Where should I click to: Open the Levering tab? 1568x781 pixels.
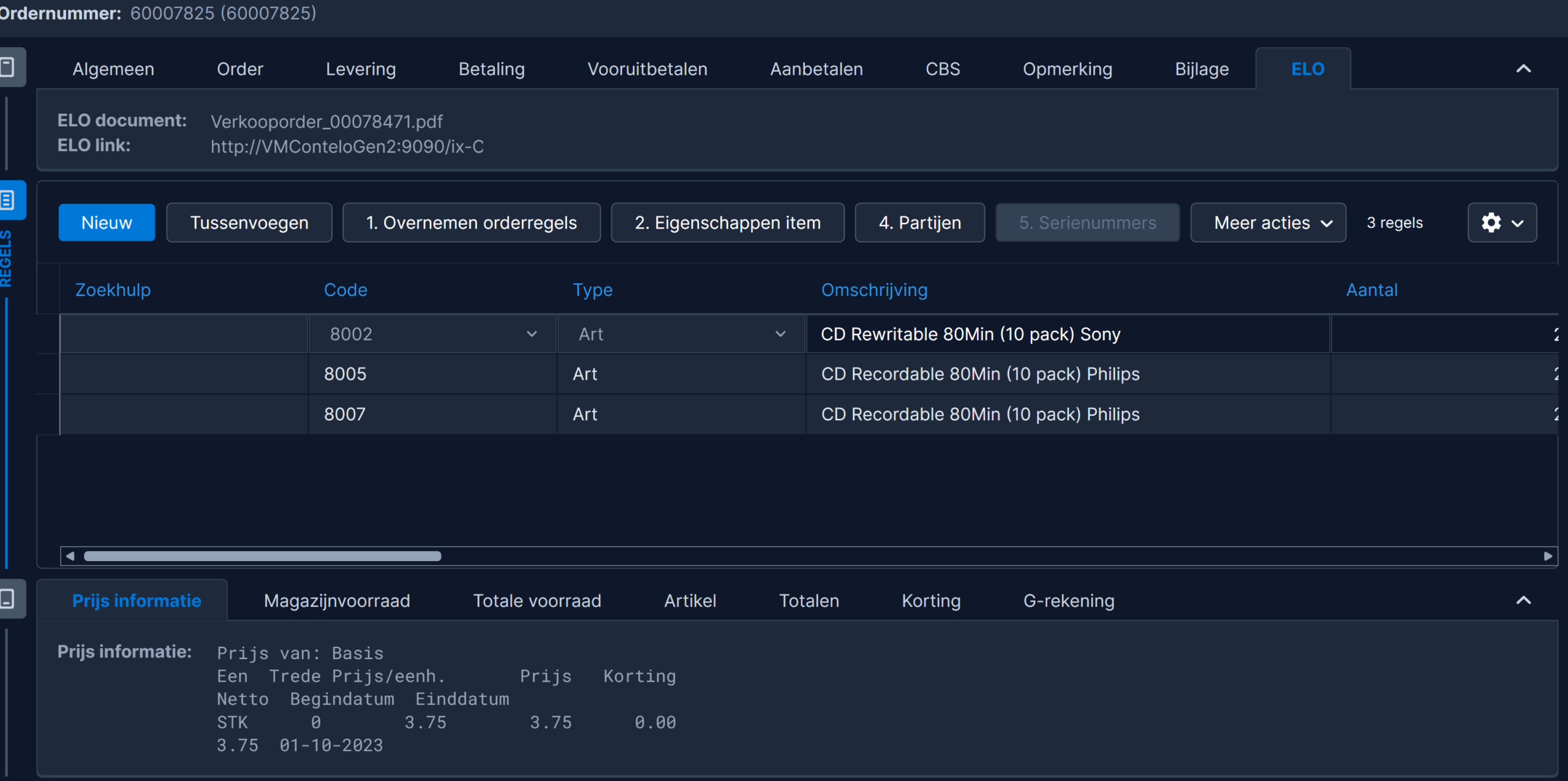[x=361, y=69]
